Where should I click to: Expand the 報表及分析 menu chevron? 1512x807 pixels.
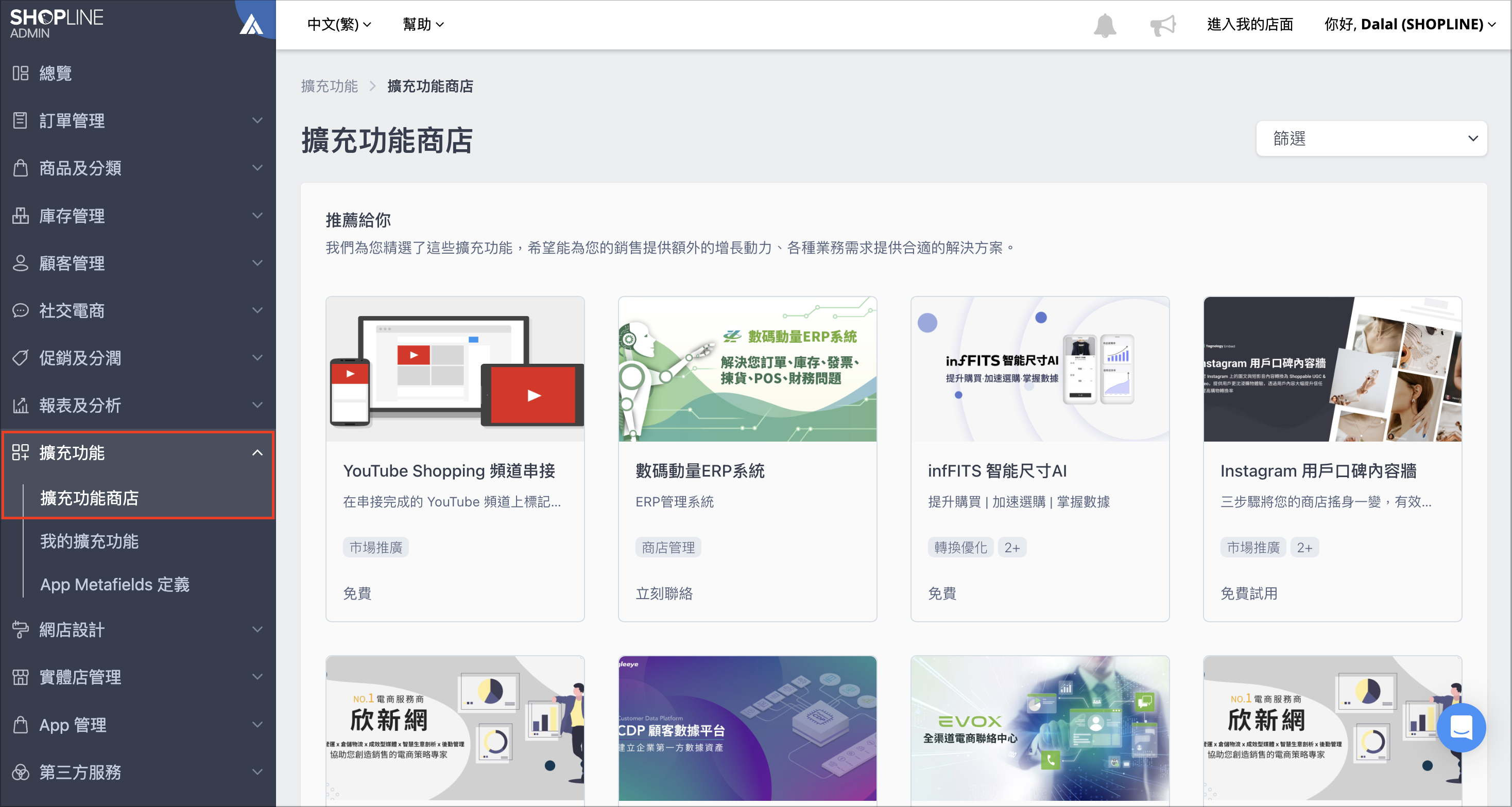[257, 405]
